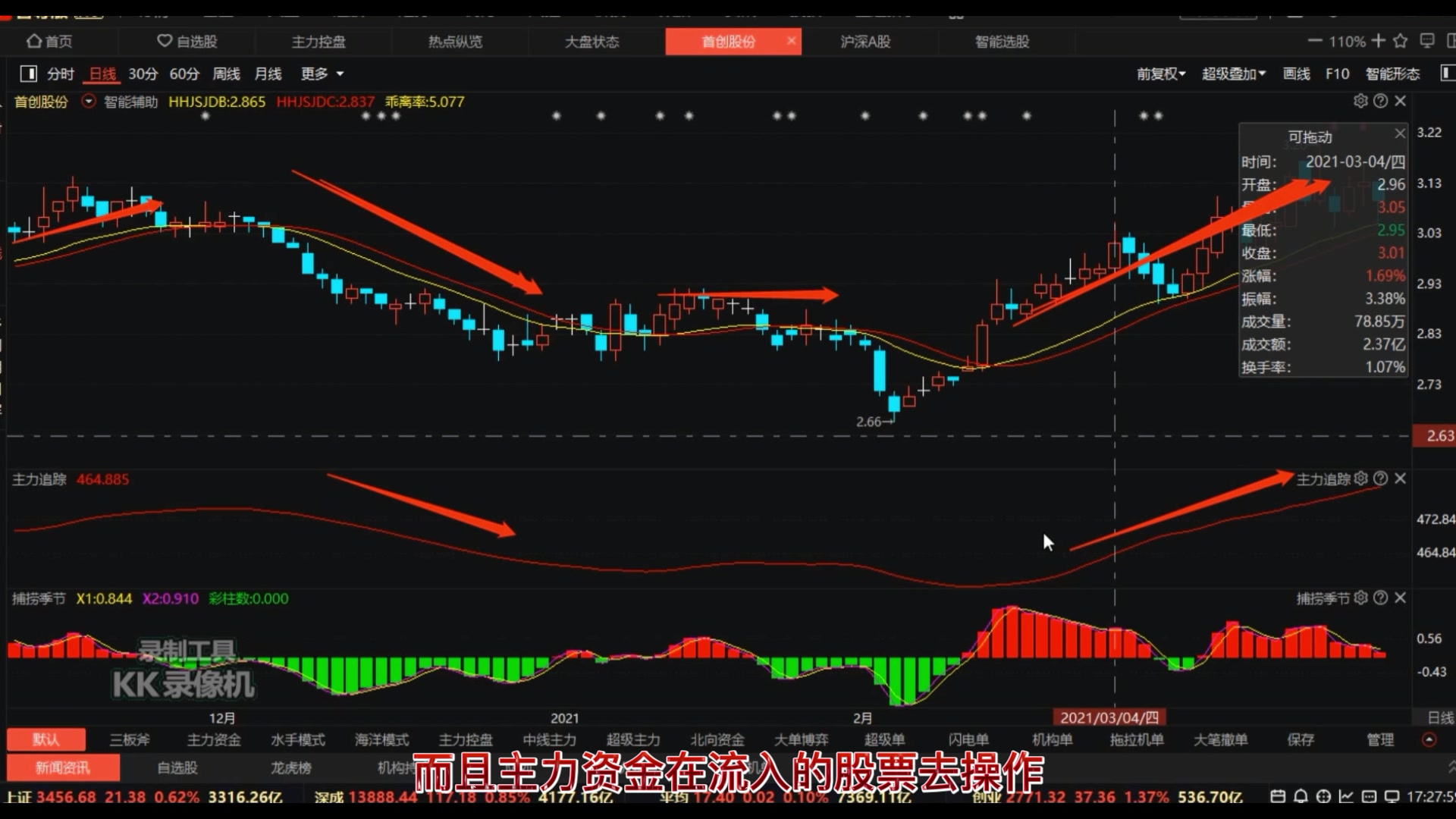This screenshot has width=1456, height=819.
Task: Open main chart settings gear
Action: pyautogui.click(x=1360, y=101)
